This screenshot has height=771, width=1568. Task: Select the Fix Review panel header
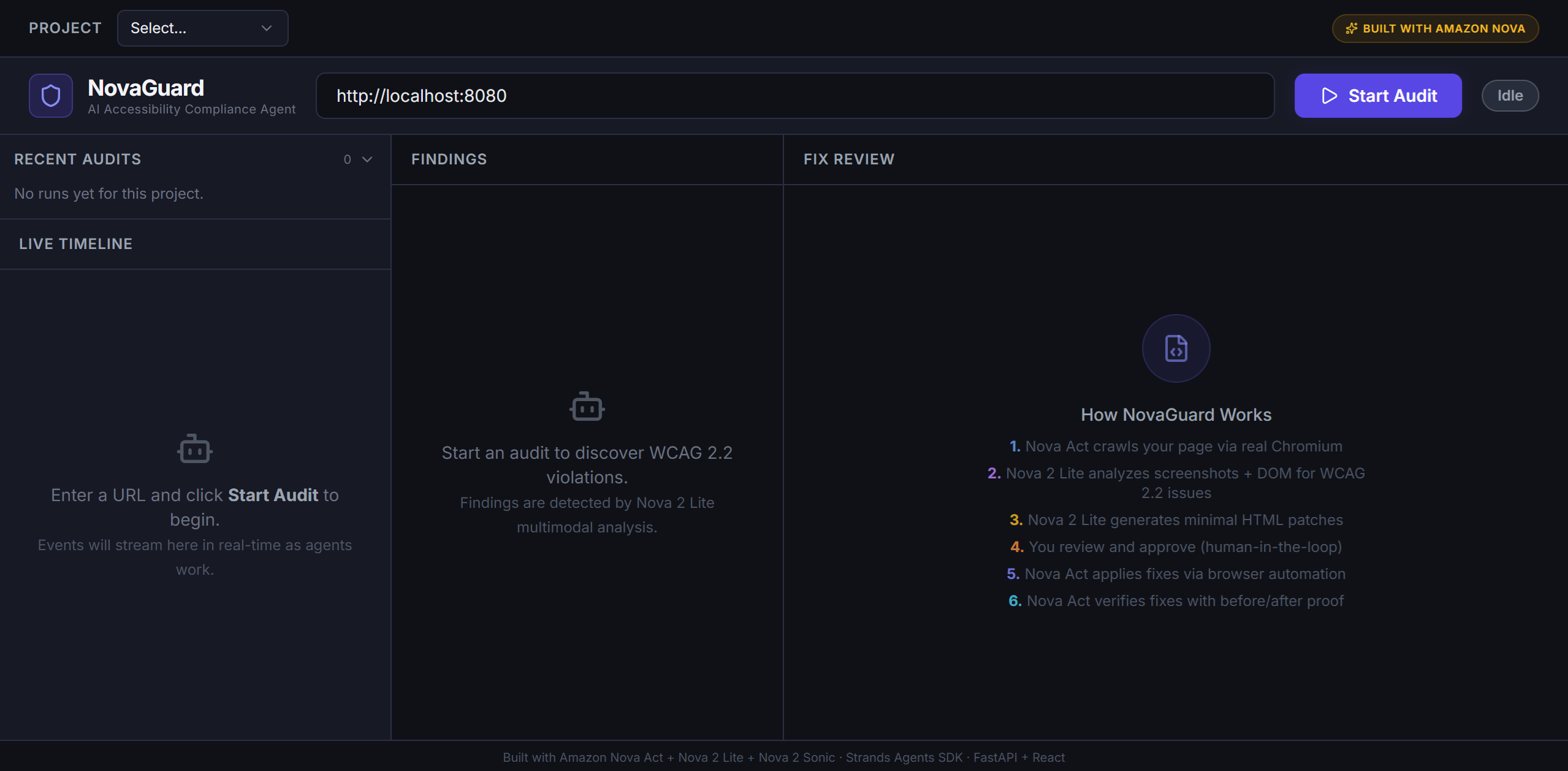[x=848, y=159]
